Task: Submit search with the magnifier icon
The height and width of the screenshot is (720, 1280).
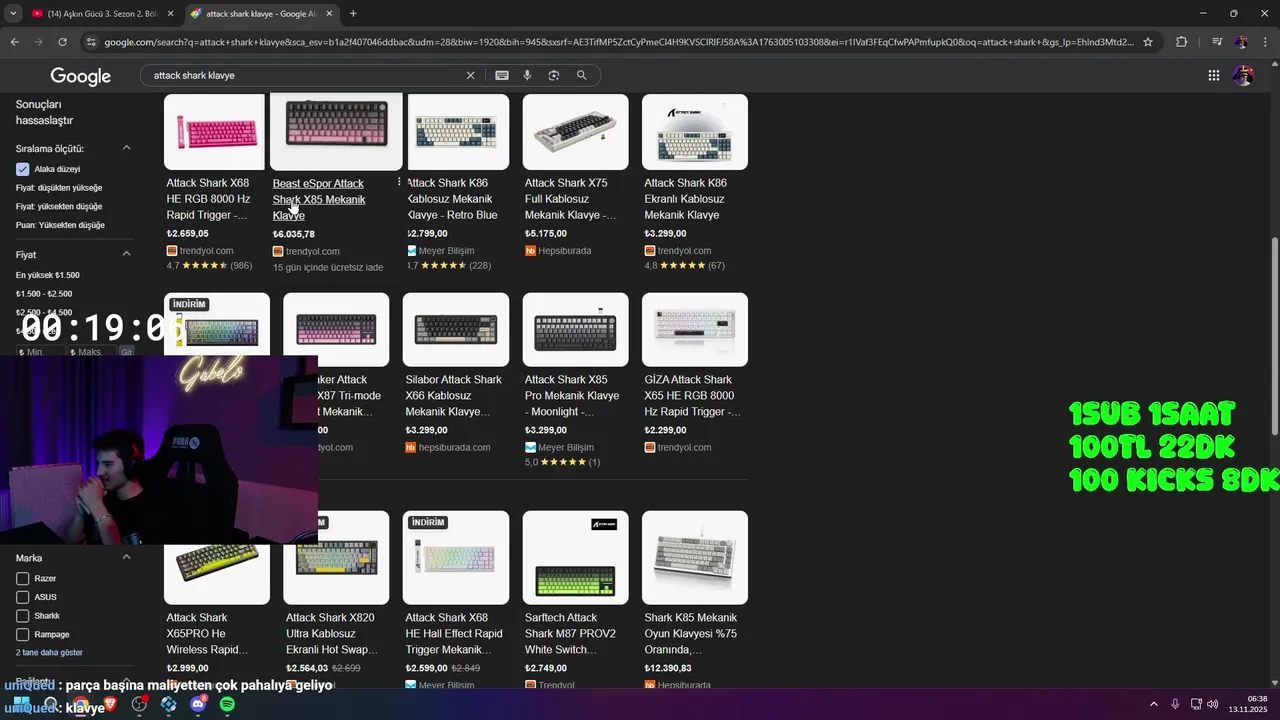Action: point(581,75)
